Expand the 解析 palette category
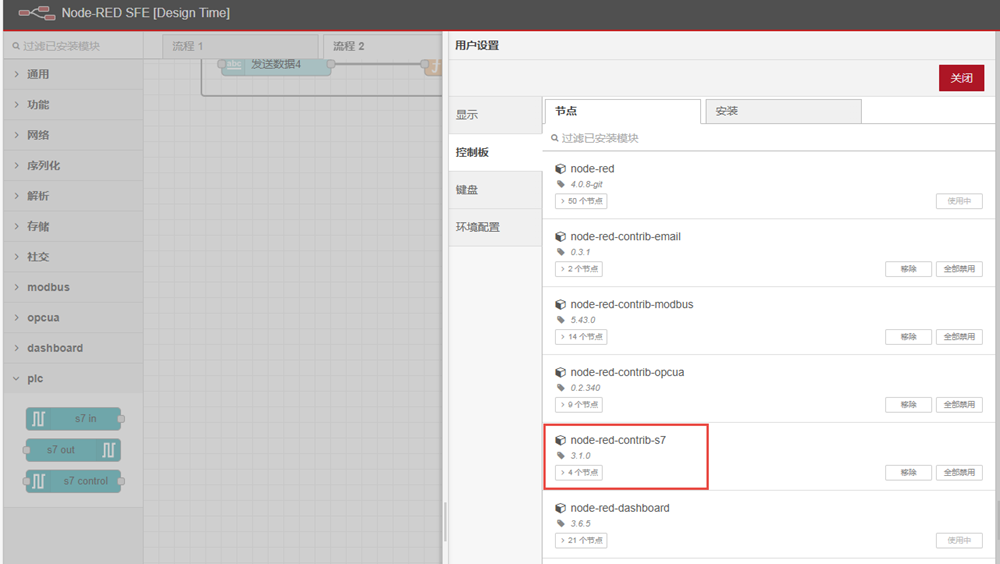The image size is (1000, 564). point(73,196)
